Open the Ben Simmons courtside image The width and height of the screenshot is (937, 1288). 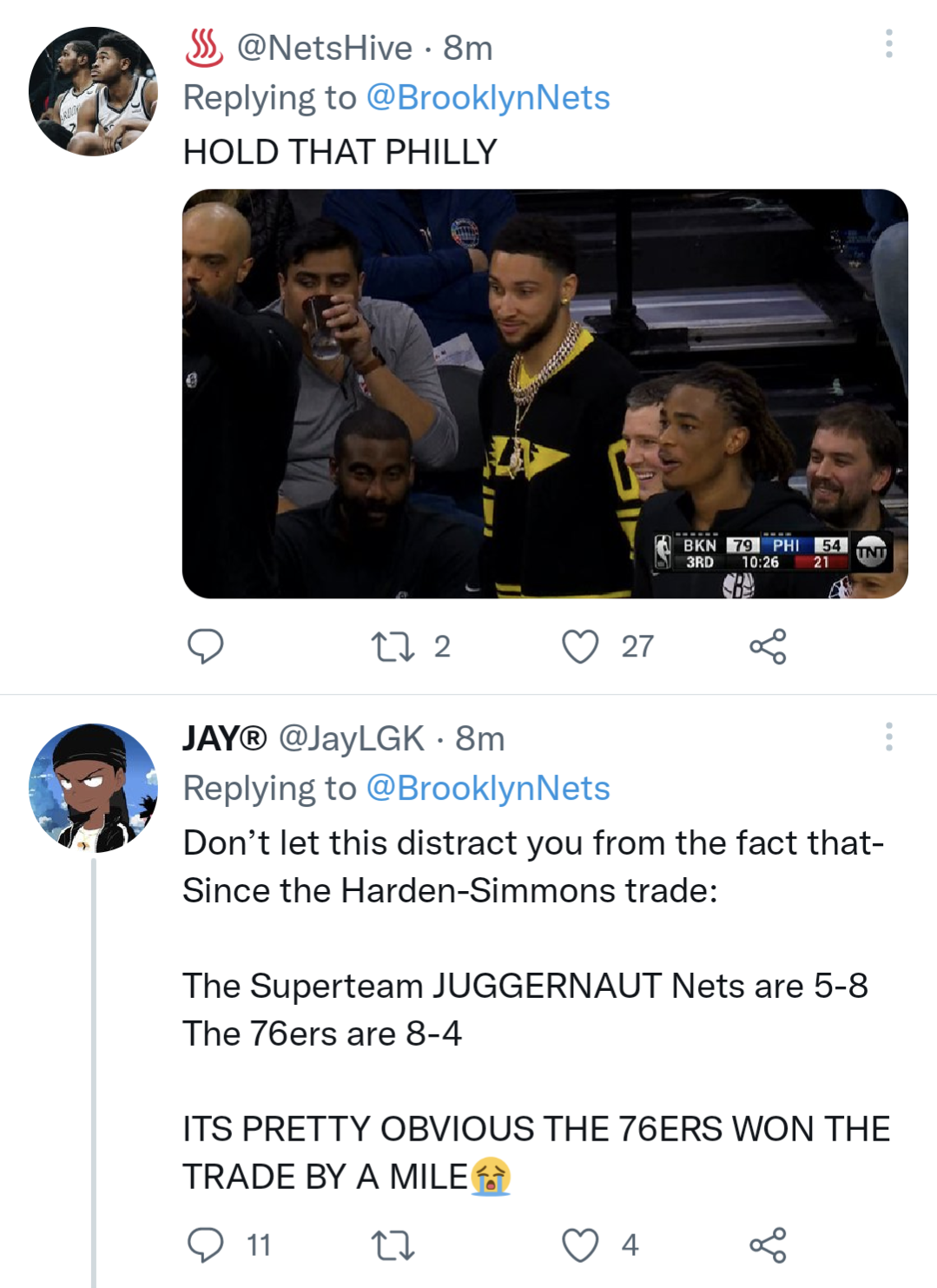[x=538, y=395]
